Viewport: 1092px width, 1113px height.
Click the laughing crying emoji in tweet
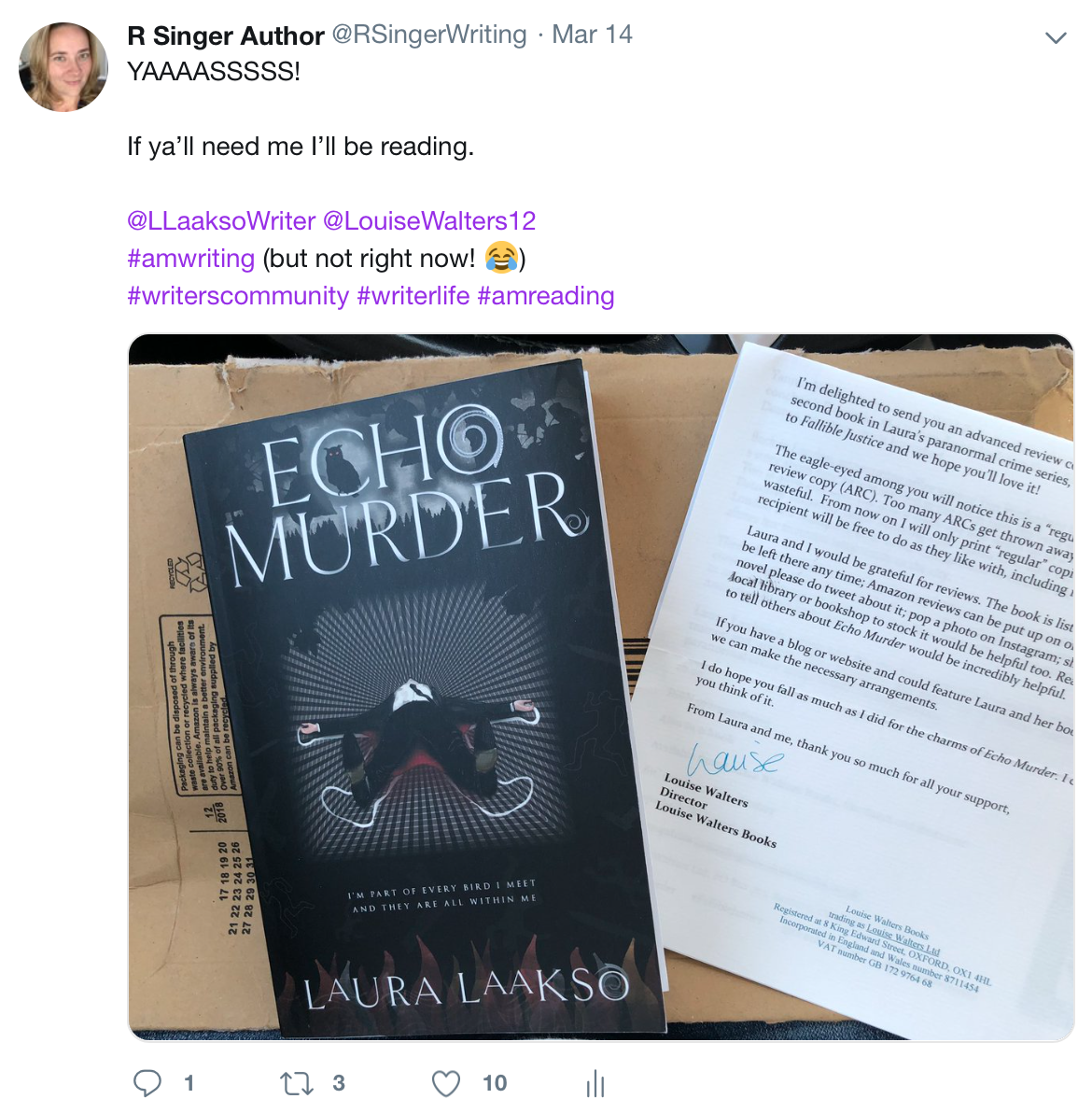(x=501, y=259)
